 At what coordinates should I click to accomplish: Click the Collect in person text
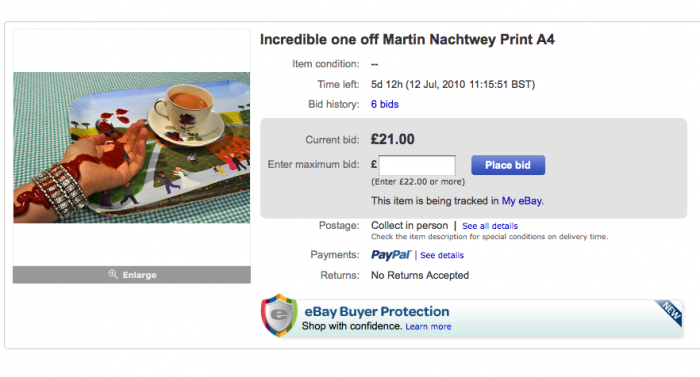tap(409, 226)
